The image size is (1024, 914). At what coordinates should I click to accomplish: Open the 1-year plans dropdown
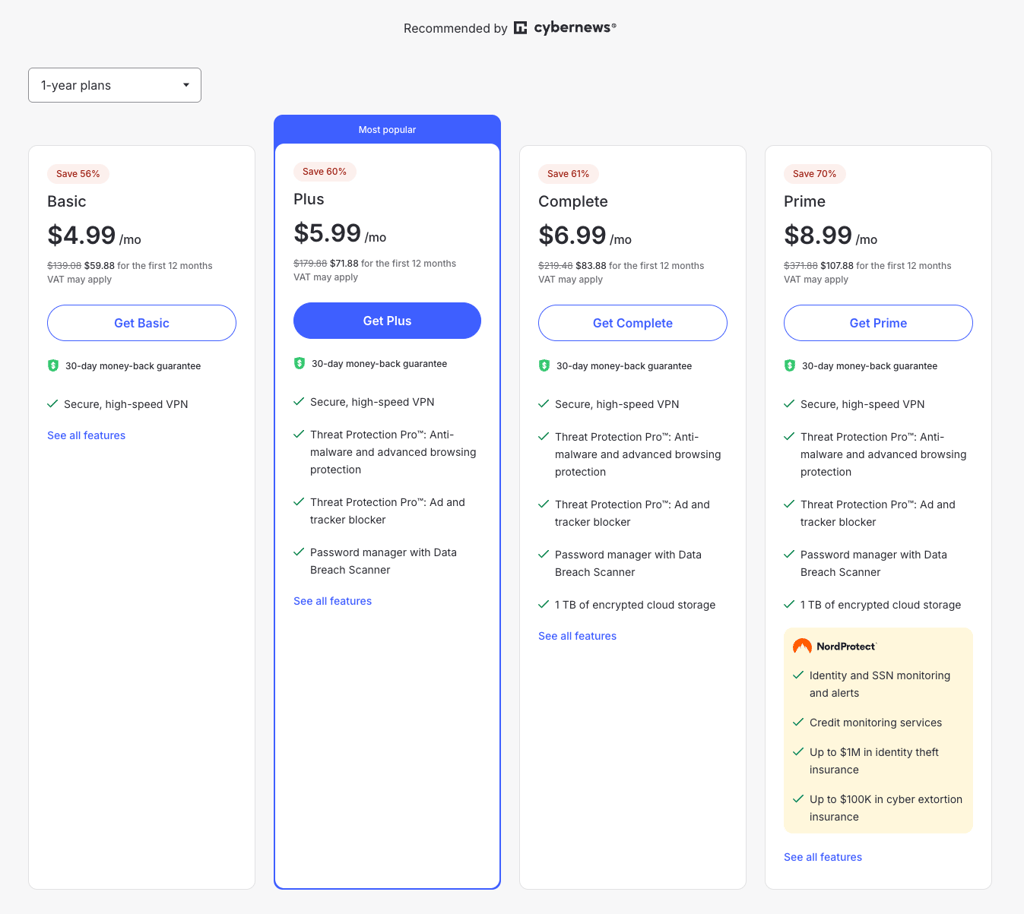[x=114, y=85]
